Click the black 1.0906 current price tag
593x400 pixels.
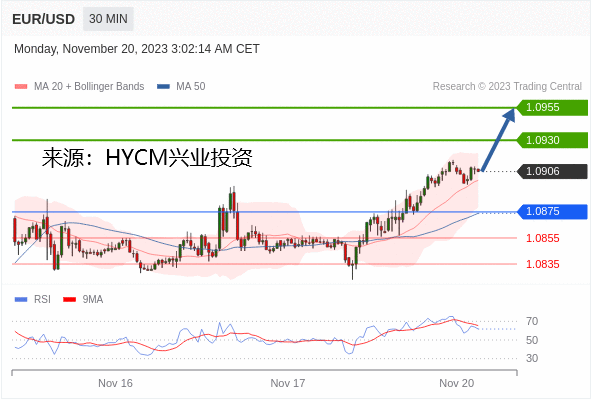pyautogui.click(x=552, y=171)
